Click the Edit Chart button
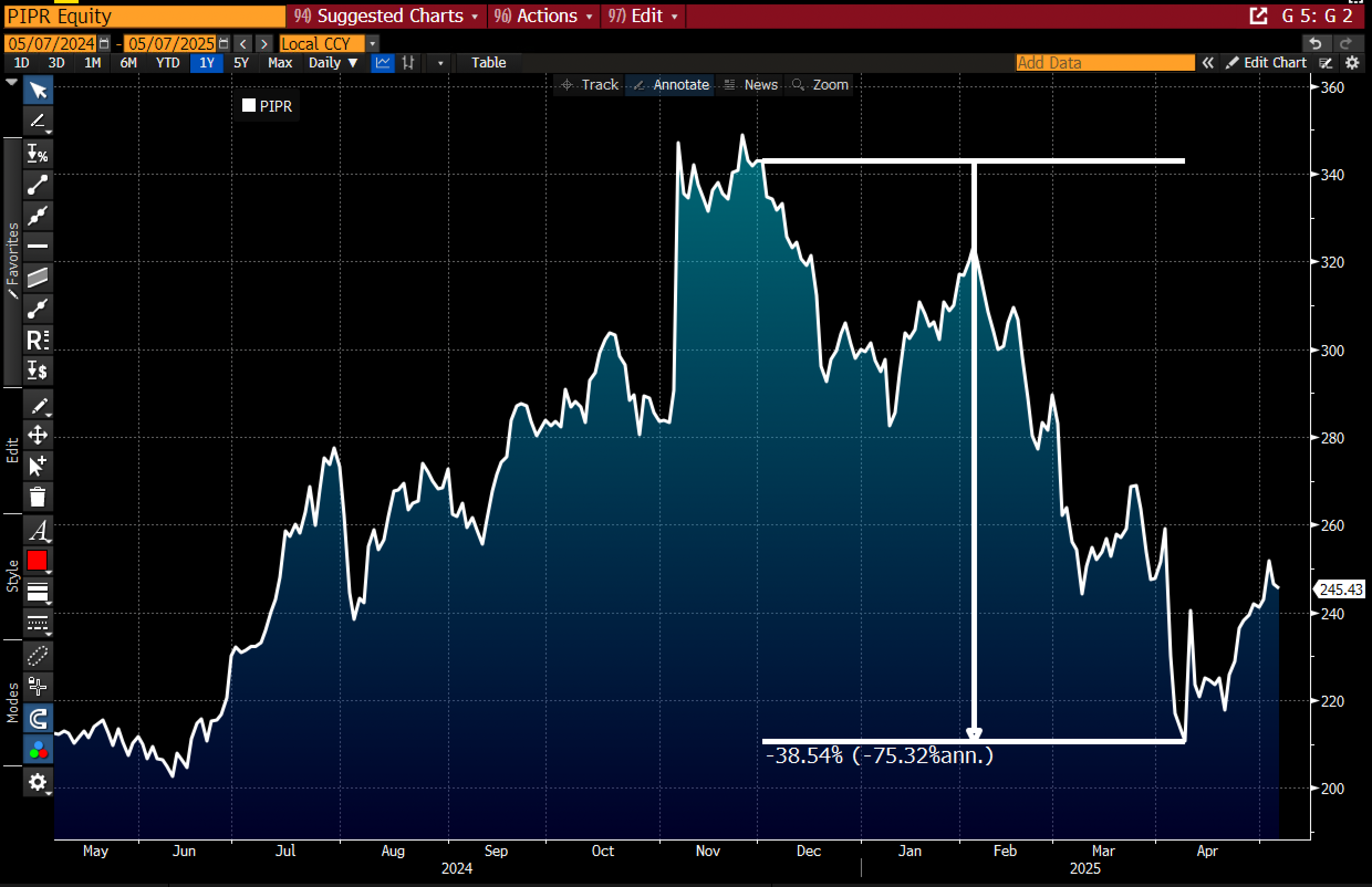The height and width of the screenshot is (887, 1372). tap(1266, 63)
